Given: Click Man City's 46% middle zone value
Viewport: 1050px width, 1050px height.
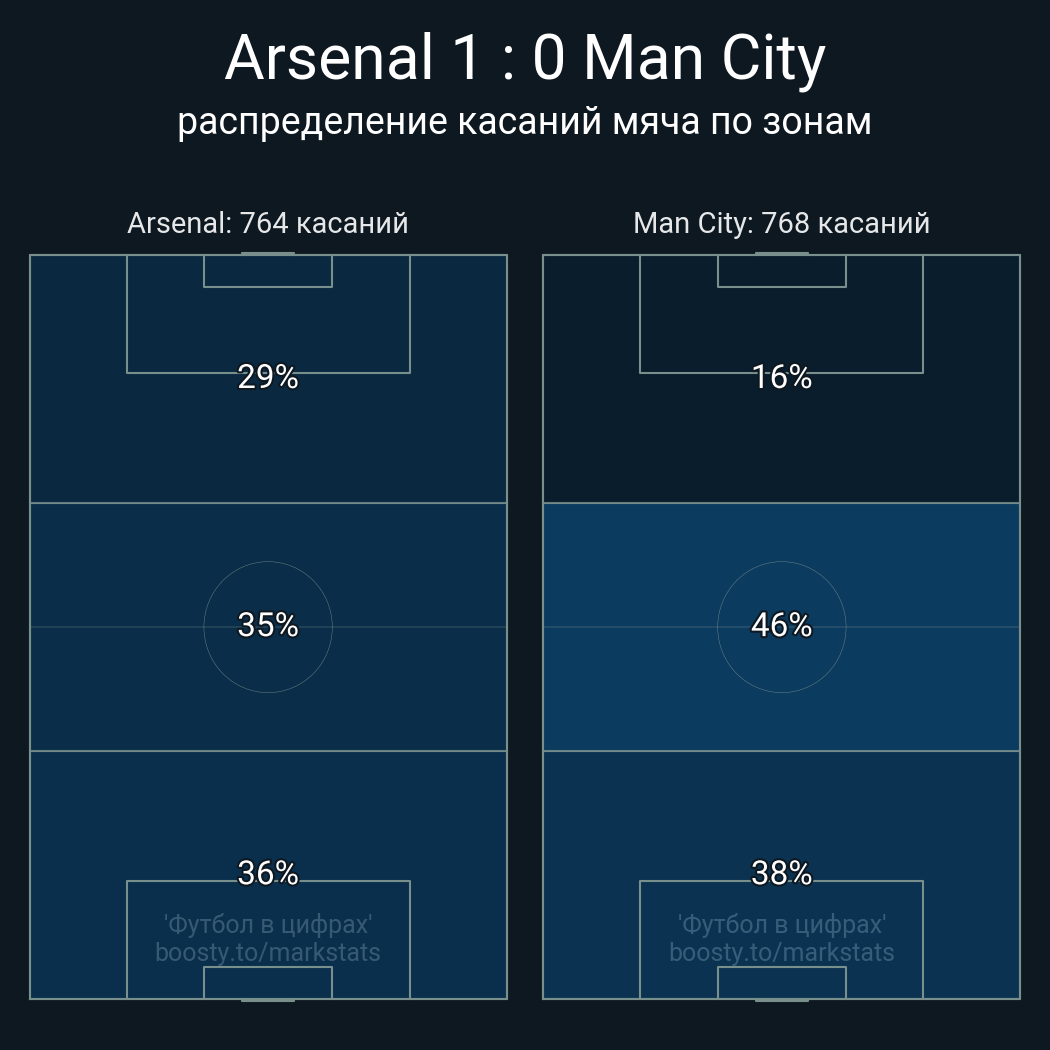Looking at the screenshot, I should click(x=781, y=625).
